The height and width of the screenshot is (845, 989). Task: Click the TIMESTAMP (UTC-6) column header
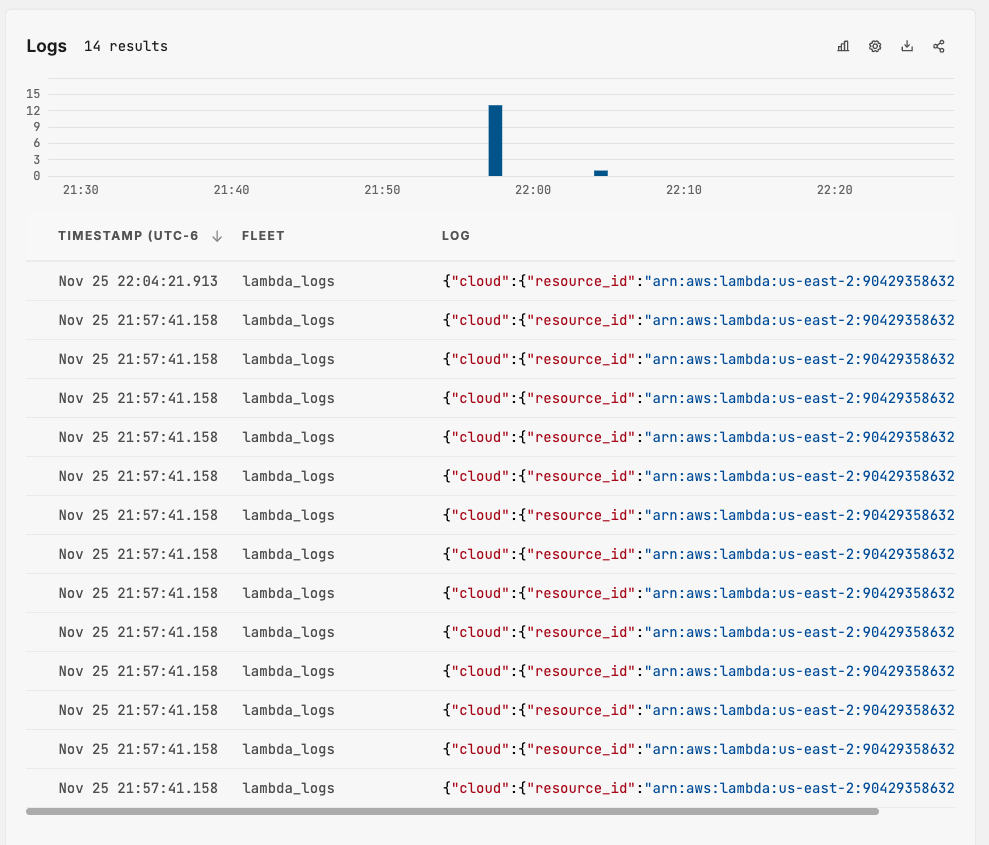pos(128,237)
